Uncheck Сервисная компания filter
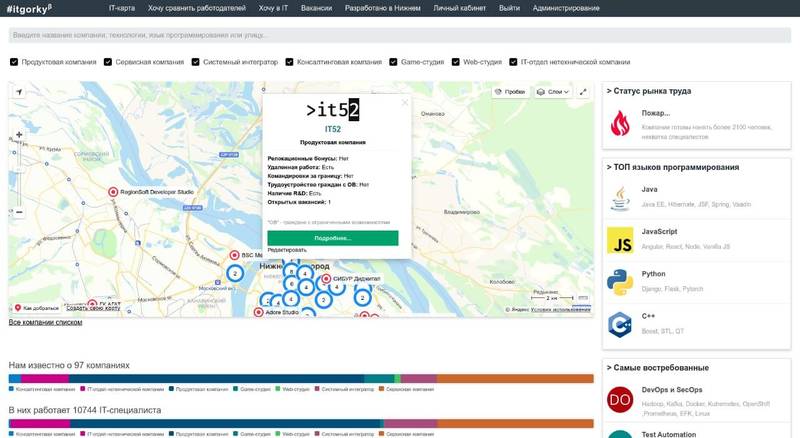Image resolution: width=800 pixels, height=438 pixels. [x=108, y=62]
